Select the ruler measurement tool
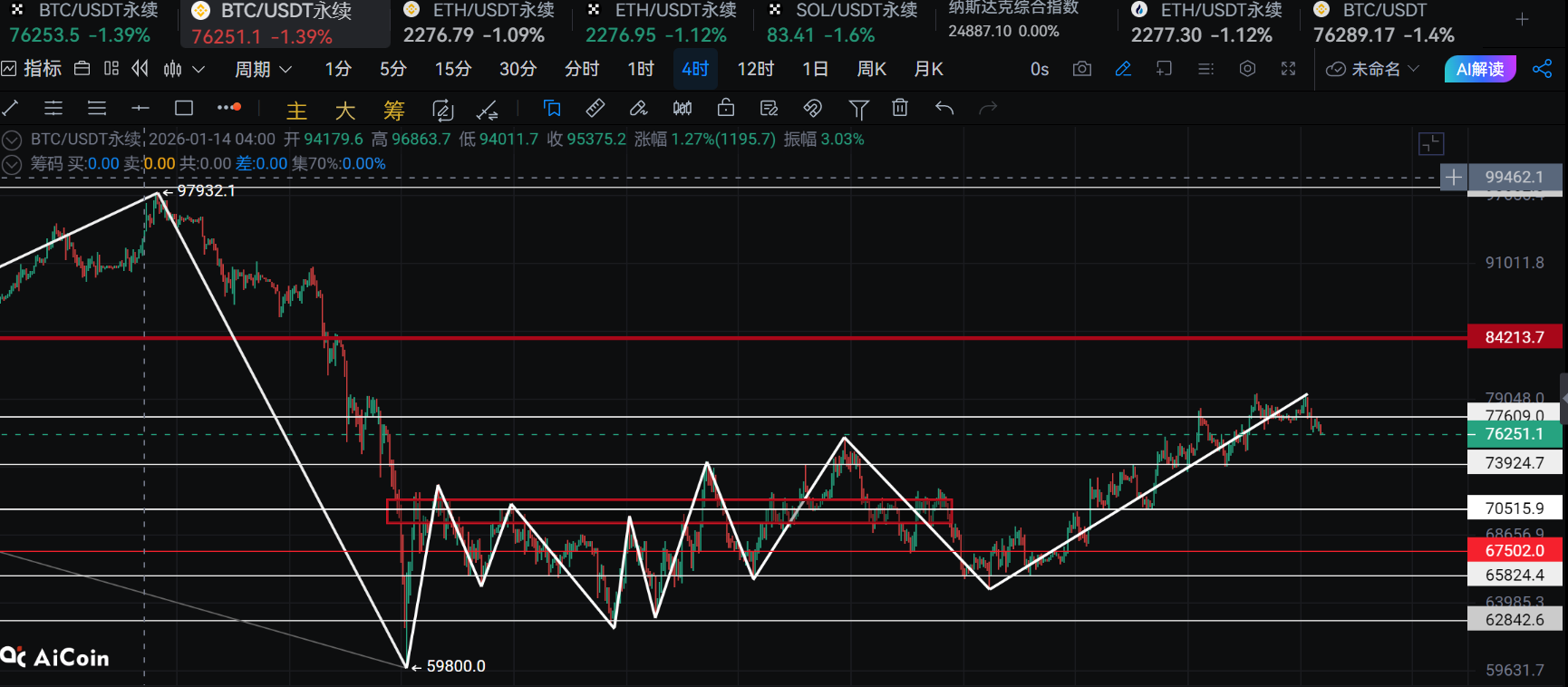The width and height of the screenshot is (1568, 687). tap(595, 109)
